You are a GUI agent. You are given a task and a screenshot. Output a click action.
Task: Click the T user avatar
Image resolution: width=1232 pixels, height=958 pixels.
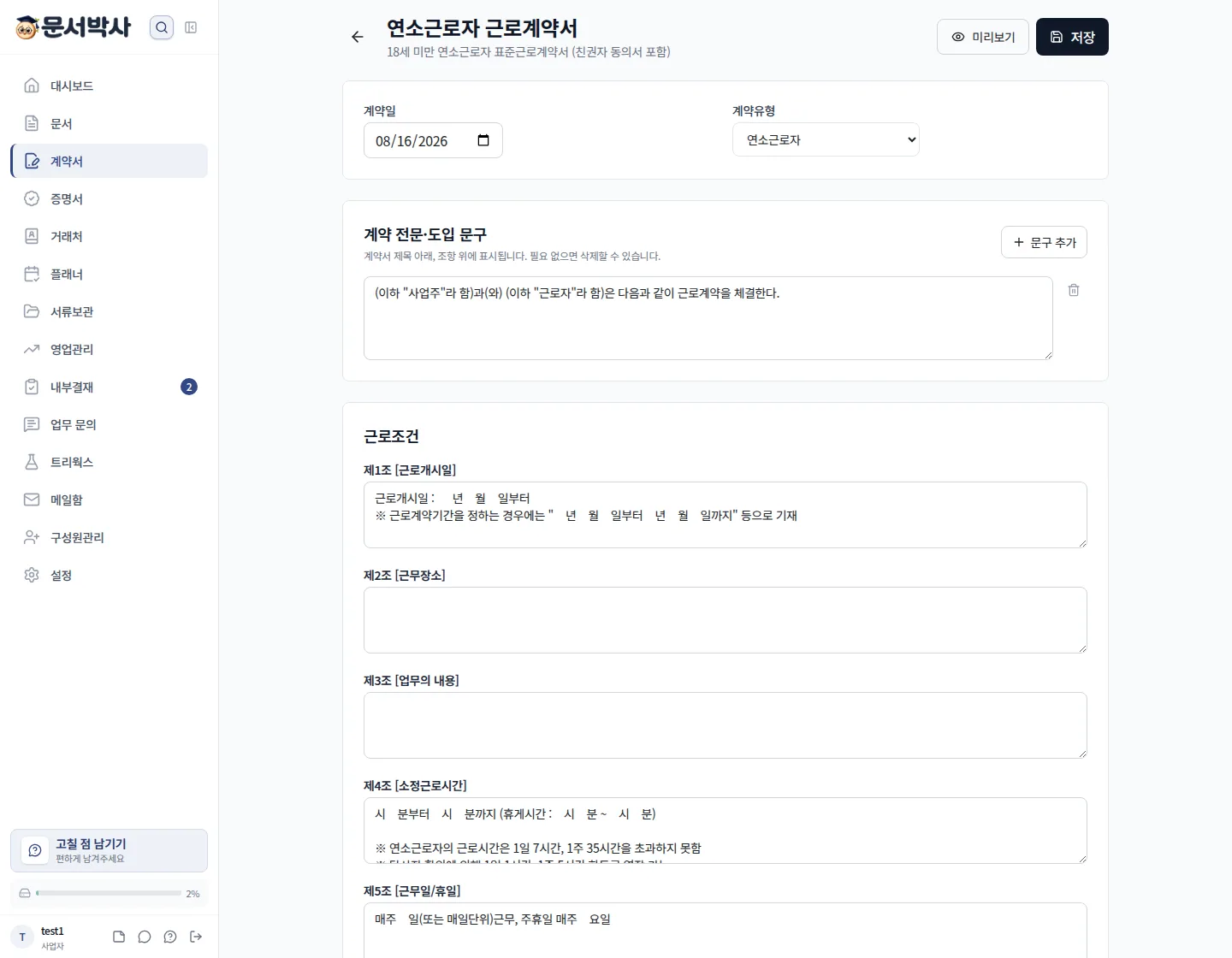(22, 937)
